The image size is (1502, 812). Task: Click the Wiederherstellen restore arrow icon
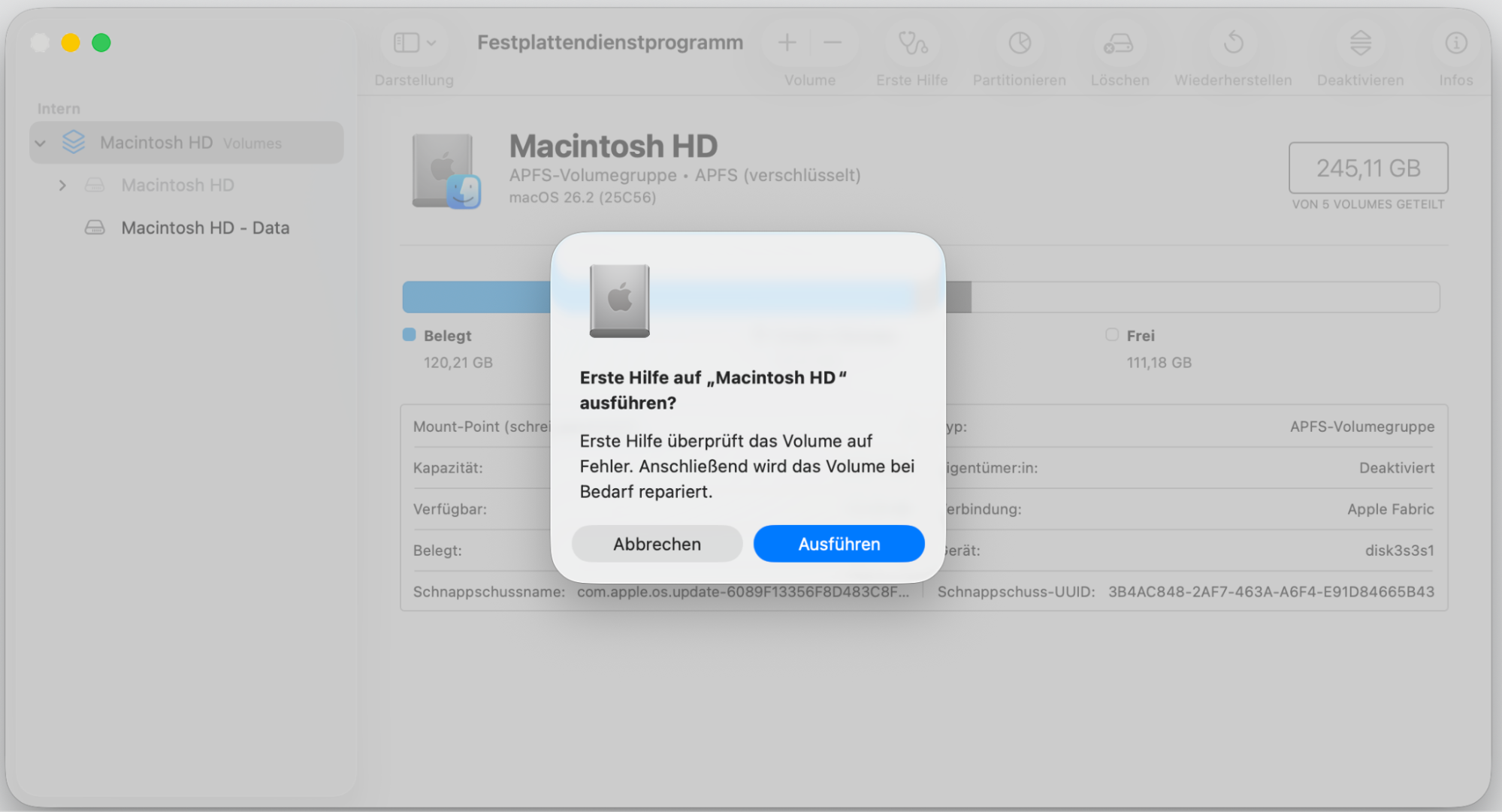(x=1233, y=43)
